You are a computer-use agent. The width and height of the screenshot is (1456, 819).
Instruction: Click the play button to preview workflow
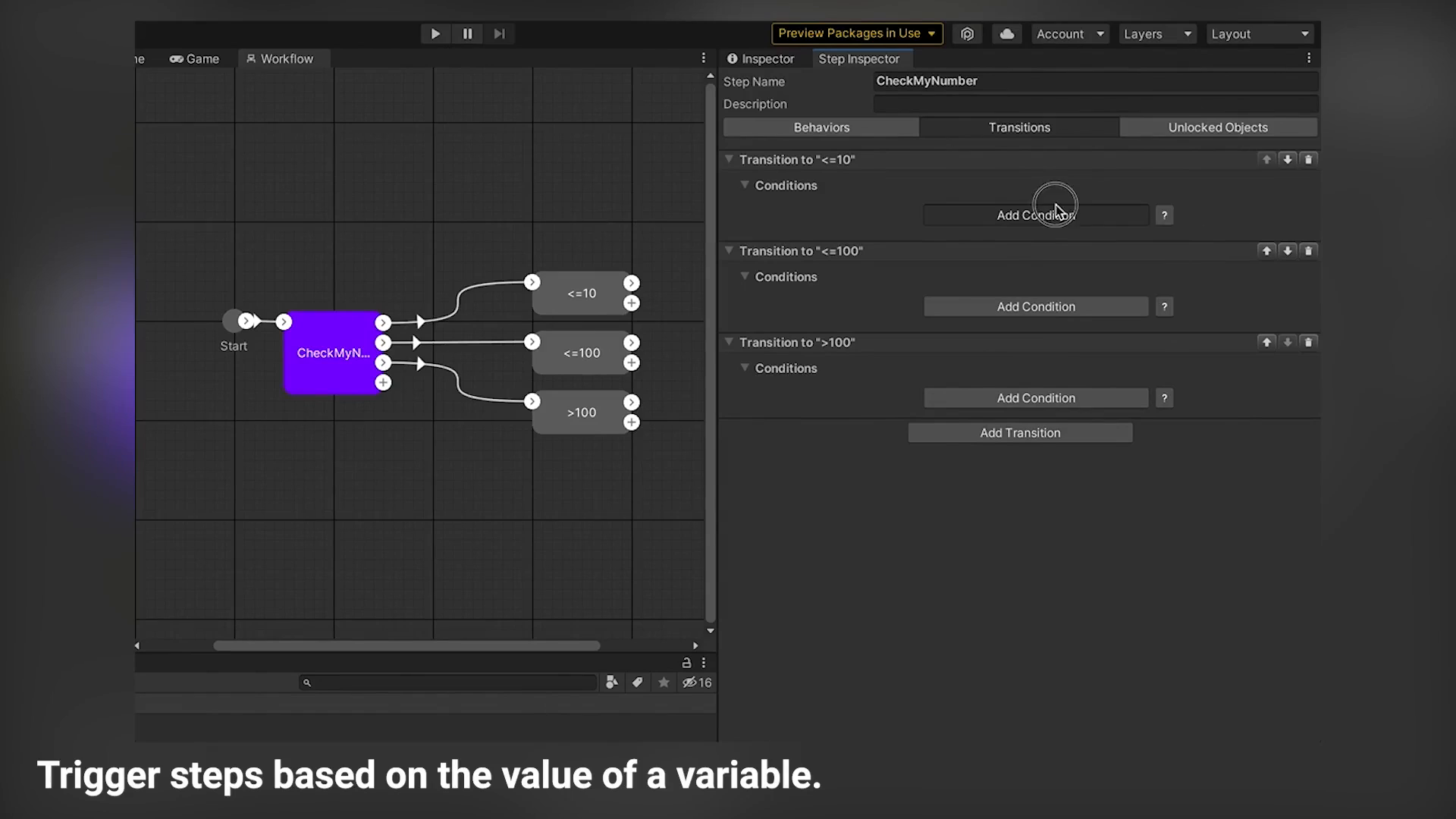click(434, 34)
